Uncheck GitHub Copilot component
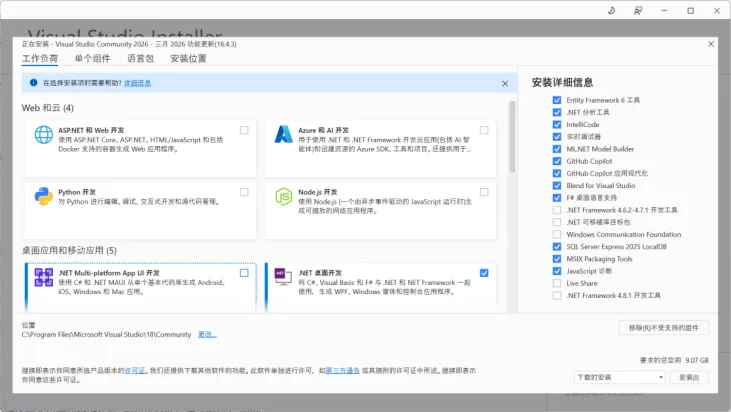This screenshot has width=731, height=412. [557, 161]
